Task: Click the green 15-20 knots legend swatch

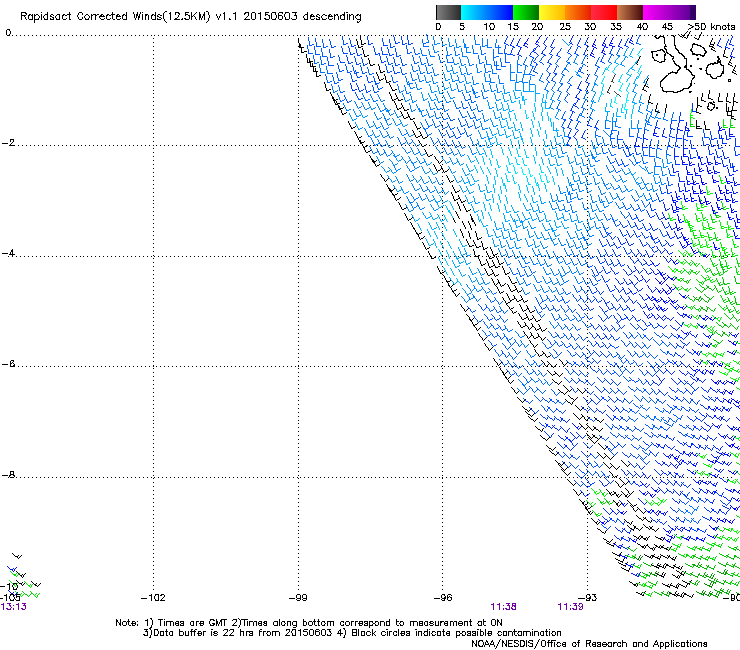Action: point(526,12)
